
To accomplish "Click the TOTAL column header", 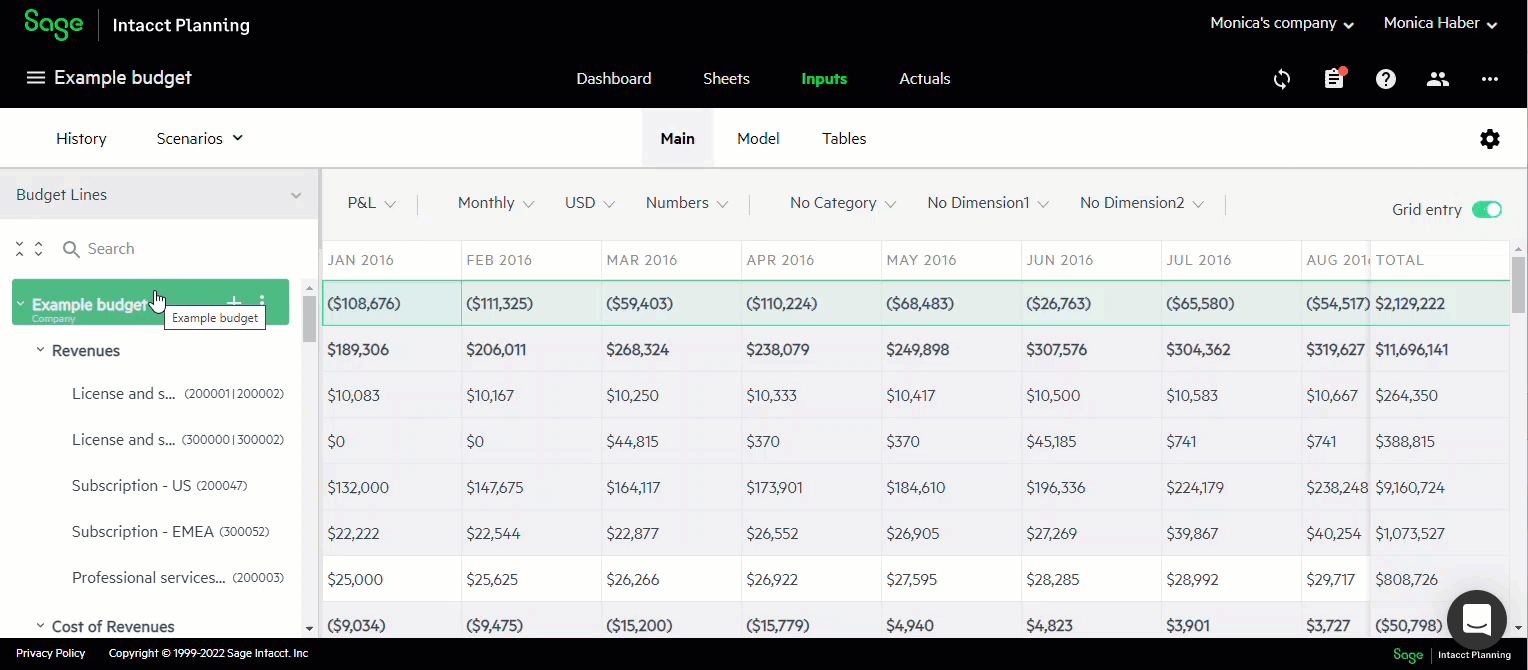I will click(x=1439, y=260).
